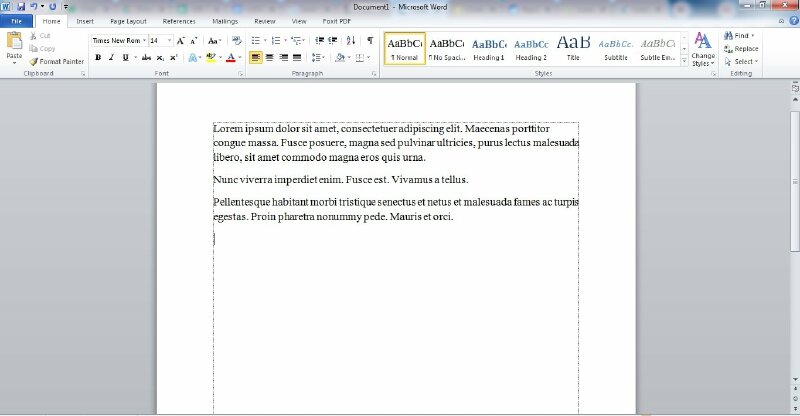
Task: Apply the Subtitle style
Action: (616, 48)
